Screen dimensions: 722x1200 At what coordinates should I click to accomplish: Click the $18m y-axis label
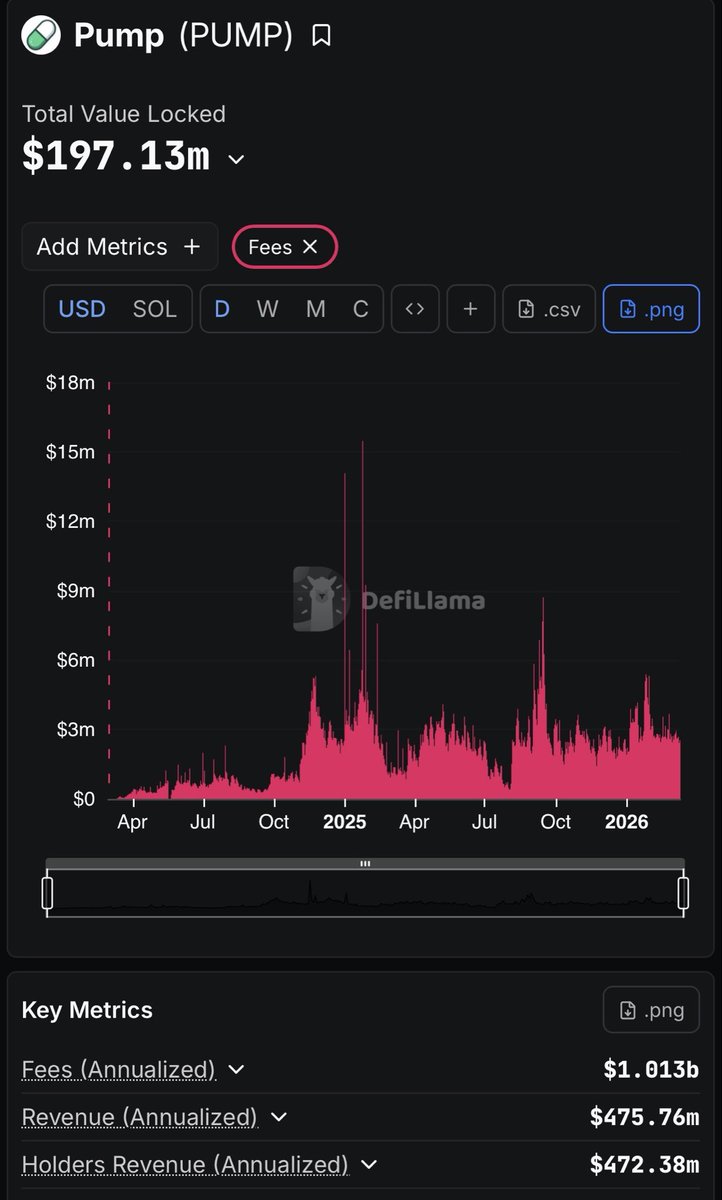[70, 383]
